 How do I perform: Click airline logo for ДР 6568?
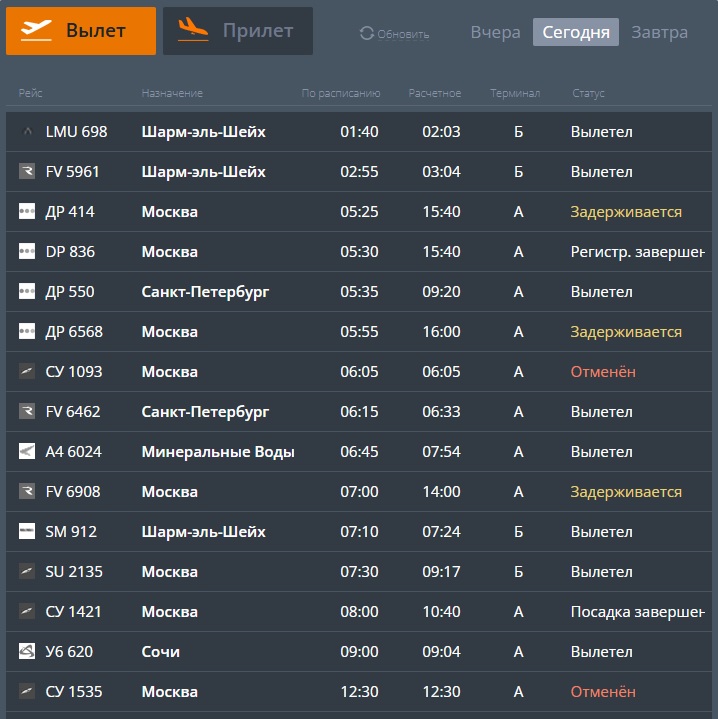pyautogui.click(x=27, y=331)
